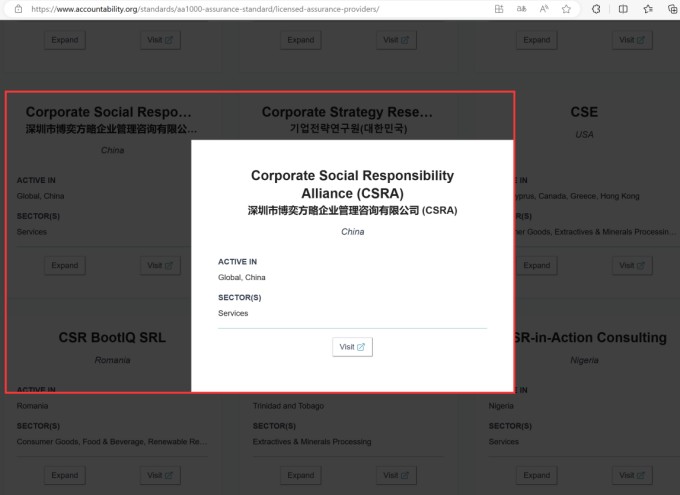The height and width of the screenshot is (495, 680).
Task: Click Nigeria label under SR-in-Action Consulting
Action: point(584,360)
